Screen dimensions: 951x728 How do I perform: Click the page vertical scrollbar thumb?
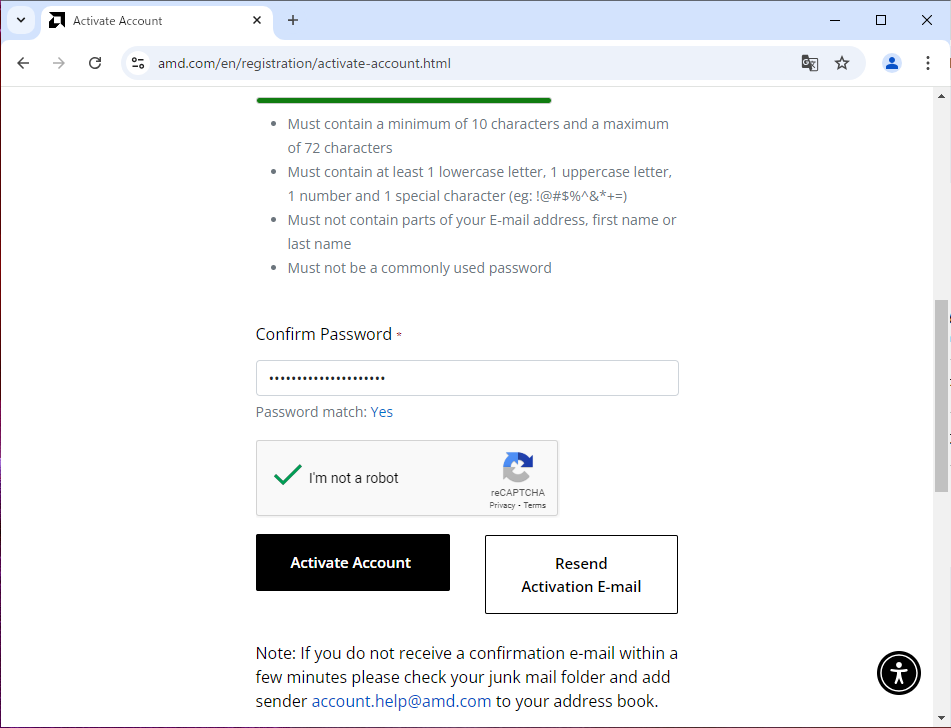(941, 396)
